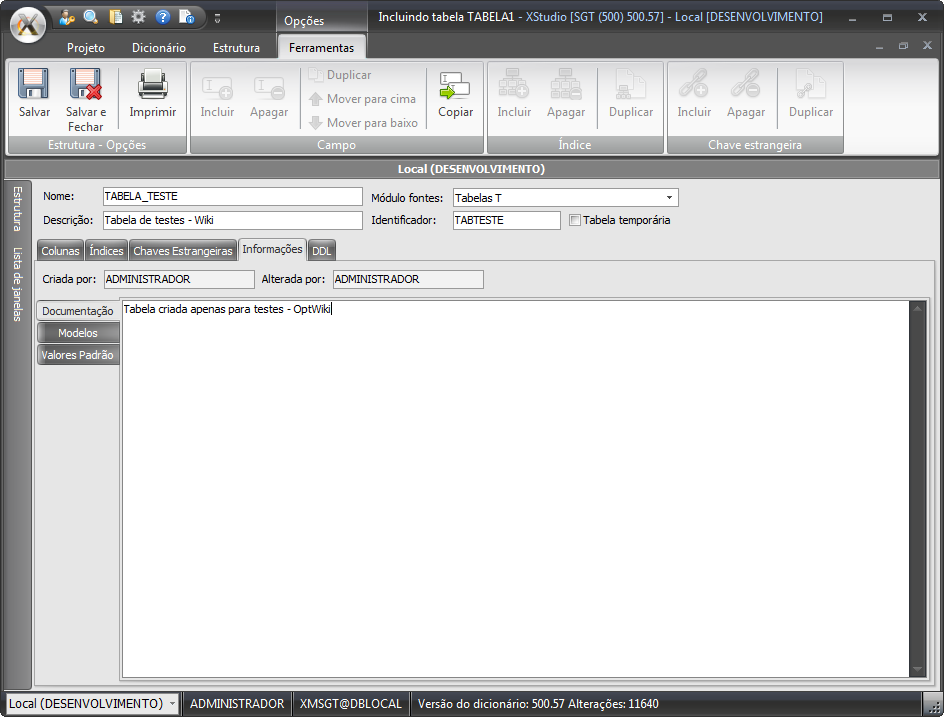Viewport: 944px width, 717px height.
Task: Open the Dicionário ribbon tab
Action: click(159, 48)
